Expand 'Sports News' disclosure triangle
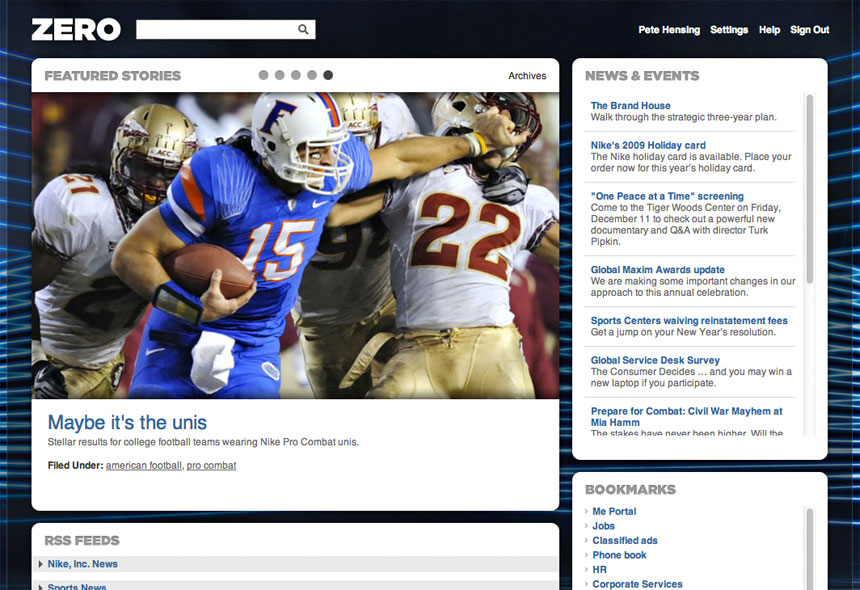The width and height of the screenshot is (860, 590). [x=41, y=587]
